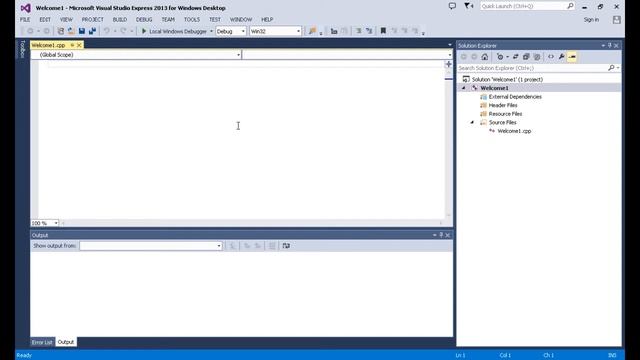Screen dimensions: 640x360
Task: Open the (Global Scope) dropdown
Action: (136, 55)
